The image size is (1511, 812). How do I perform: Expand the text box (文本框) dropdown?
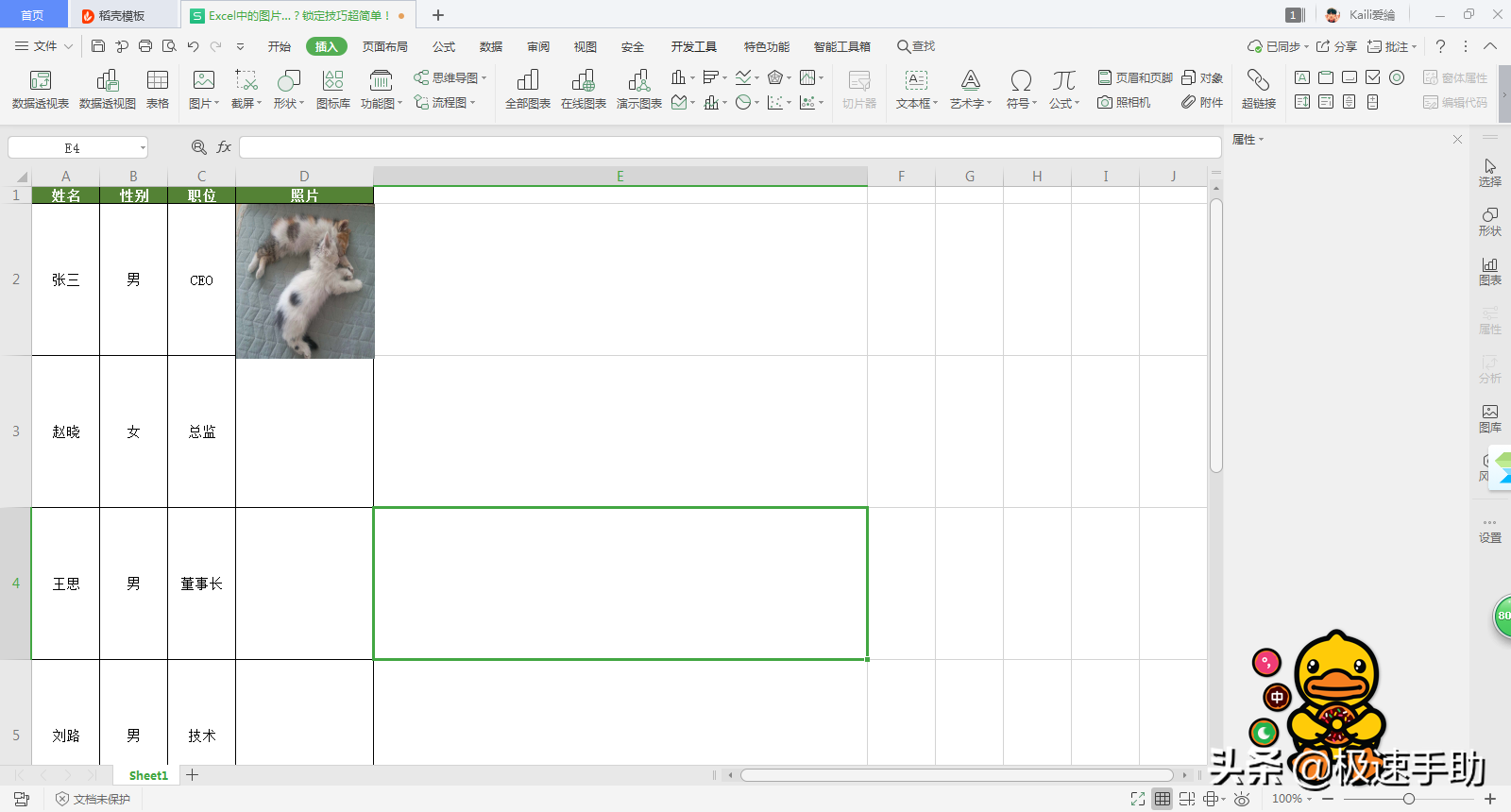(917, 90)
